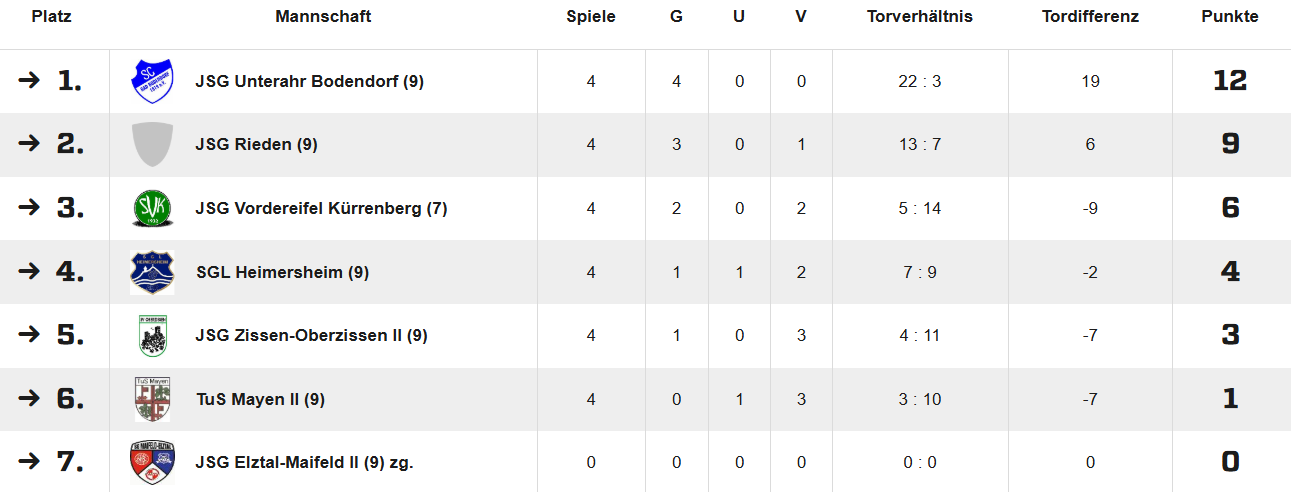The height and width of the screenshot is (492, 1291).
Task: Click the SGL Heimersheim club crest
Action: (x=153, y=272)
